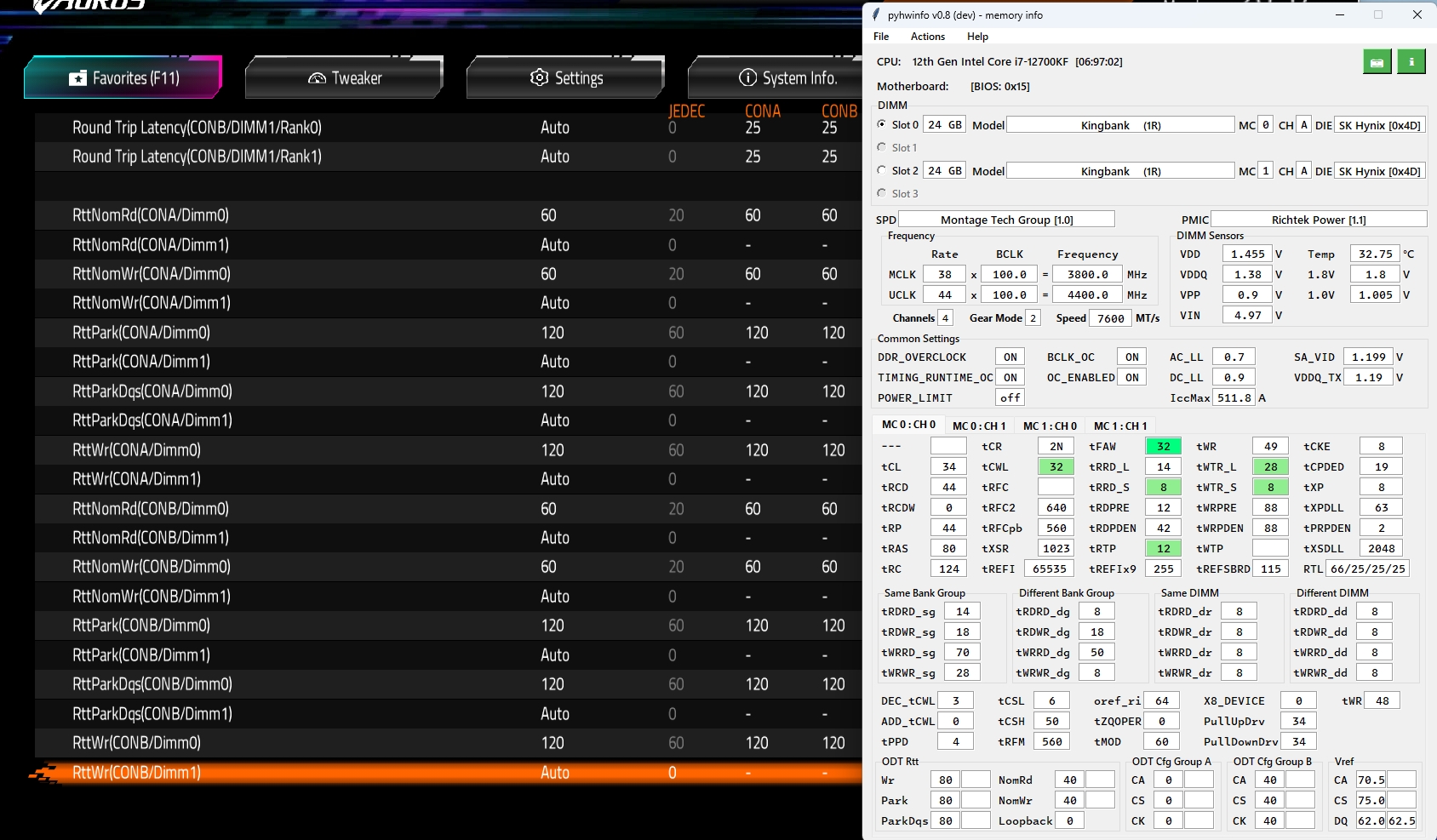
Task: Open the File menu in pyhwinfo
Action: [x=881, y=37]
